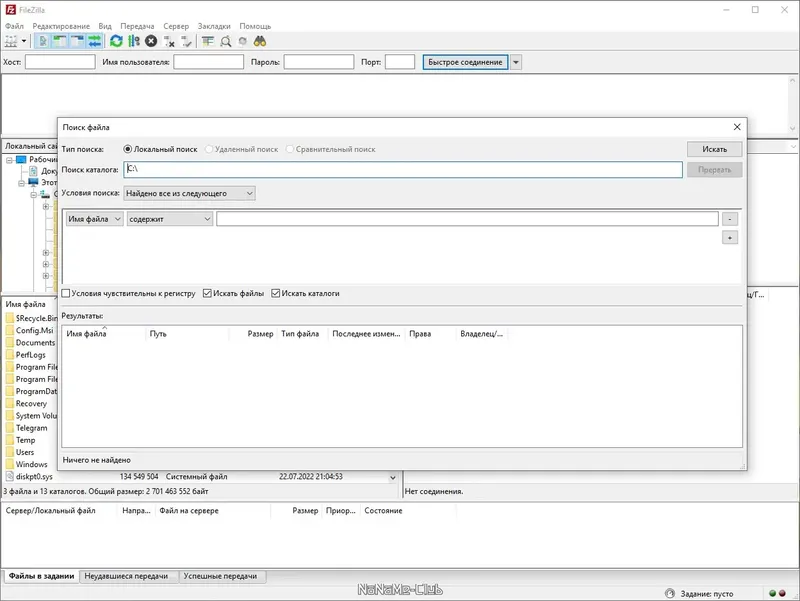The height and width of the screenshot is (601, 800).
Task: Click the green Refresh file lists icon
Action: [x=116, y=41]
